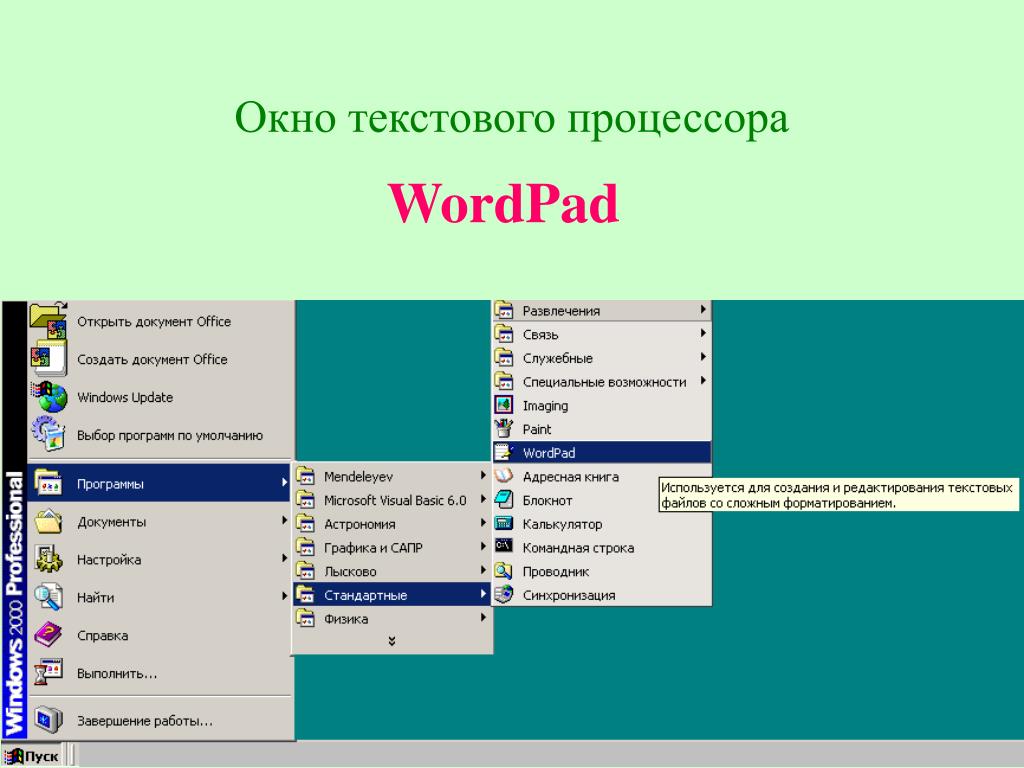
Task: Expand the Документы submenu arrow
Action: (x=284, y=520)
